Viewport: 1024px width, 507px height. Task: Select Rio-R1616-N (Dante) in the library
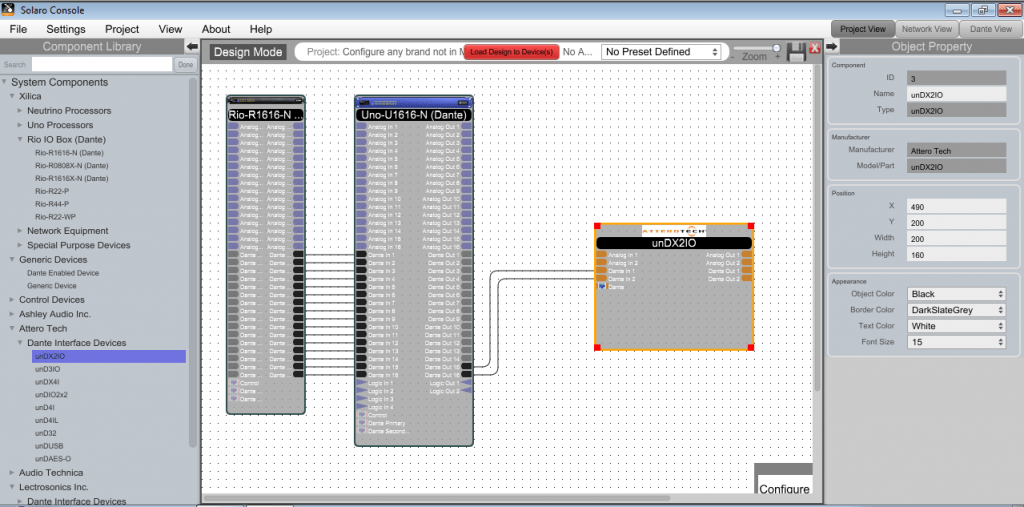[x=71, y=152]
